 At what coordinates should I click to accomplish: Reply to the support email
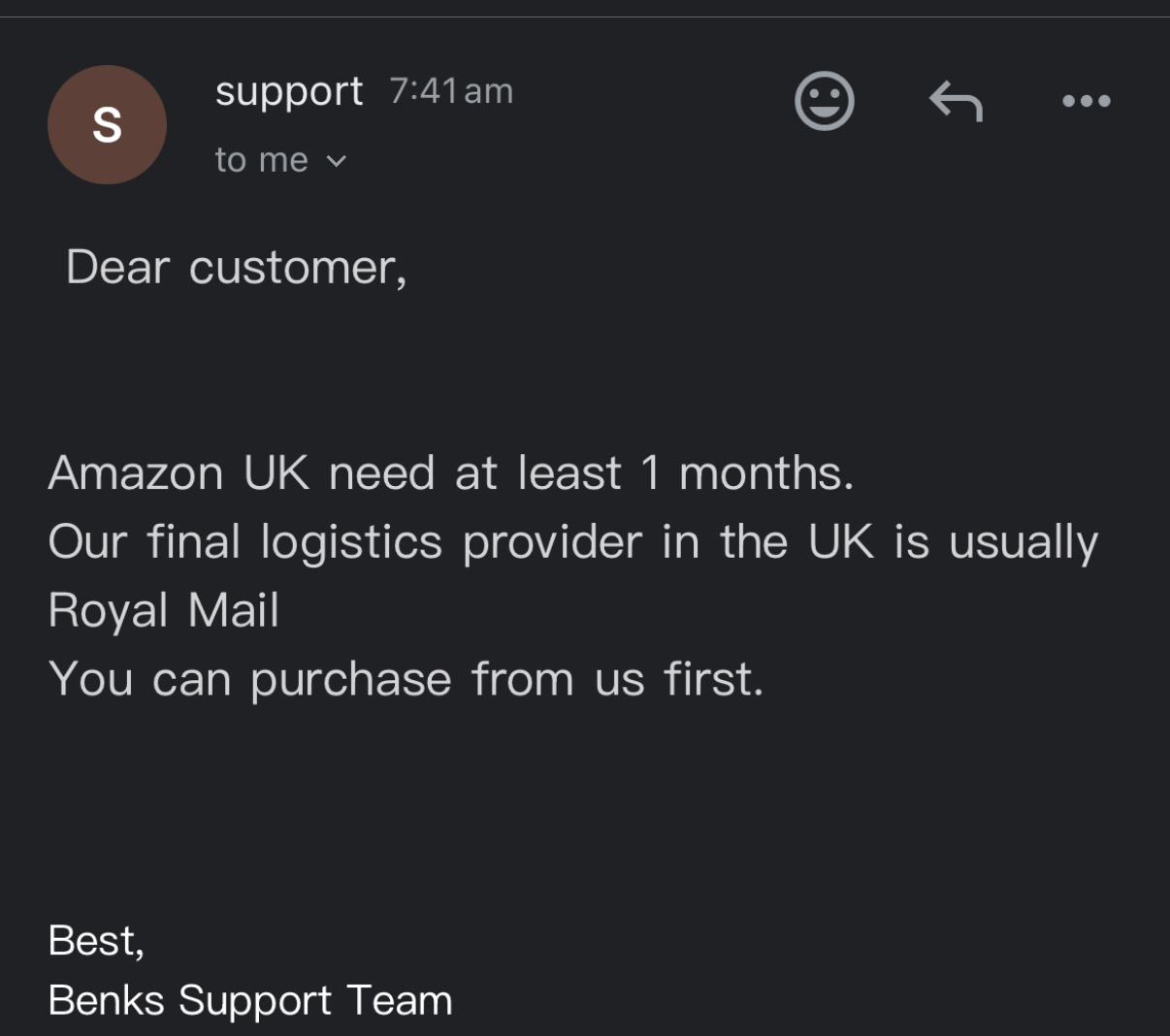pos(956,101)
